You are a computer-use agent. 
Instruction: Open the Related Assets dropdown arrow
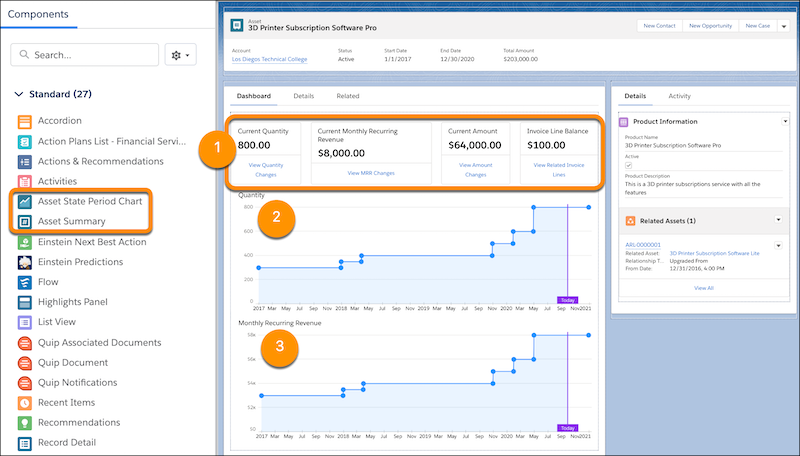(778, 220)
